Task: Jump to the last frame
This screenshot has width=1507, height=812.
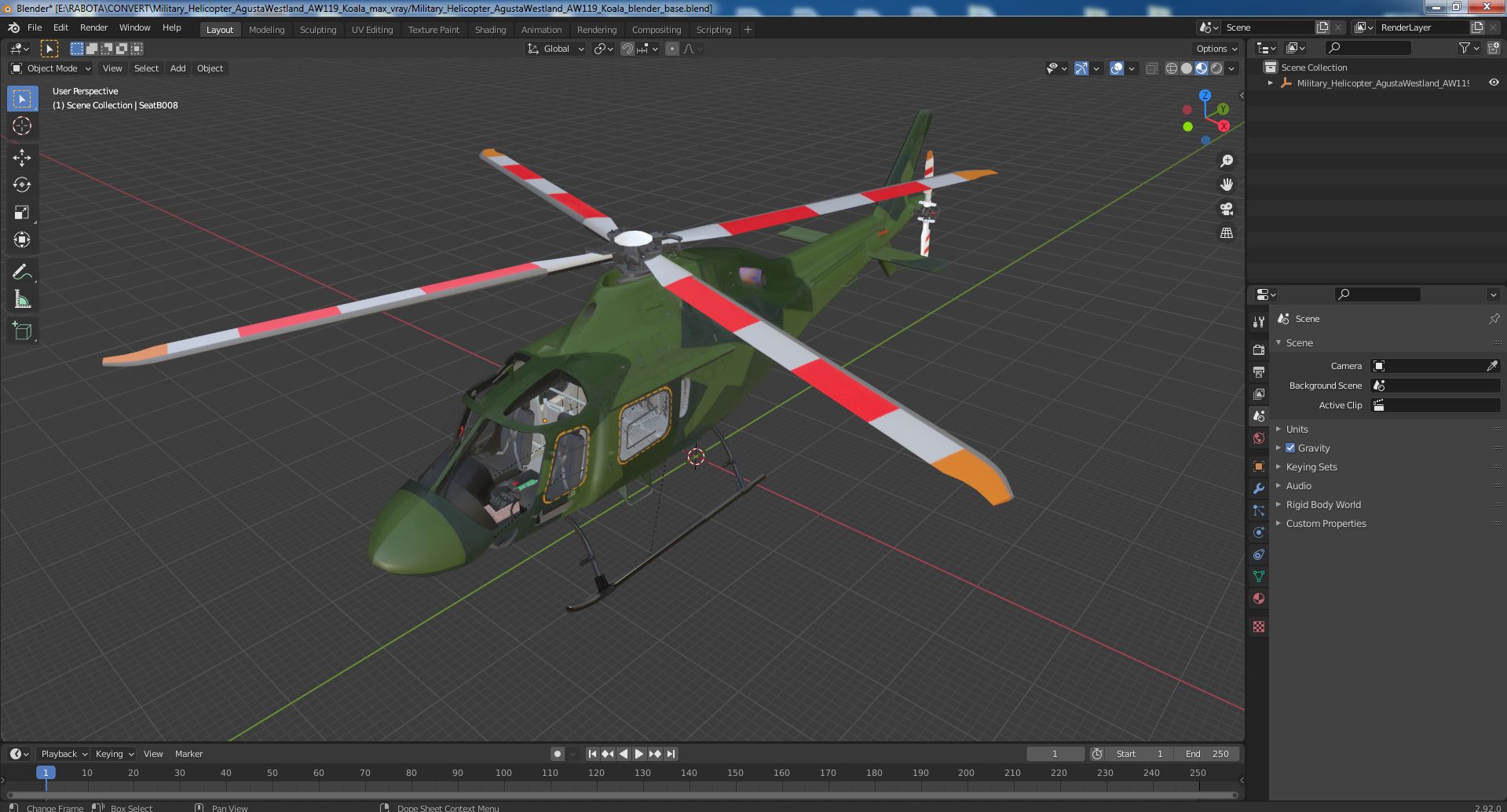Action: click(671, 754)
